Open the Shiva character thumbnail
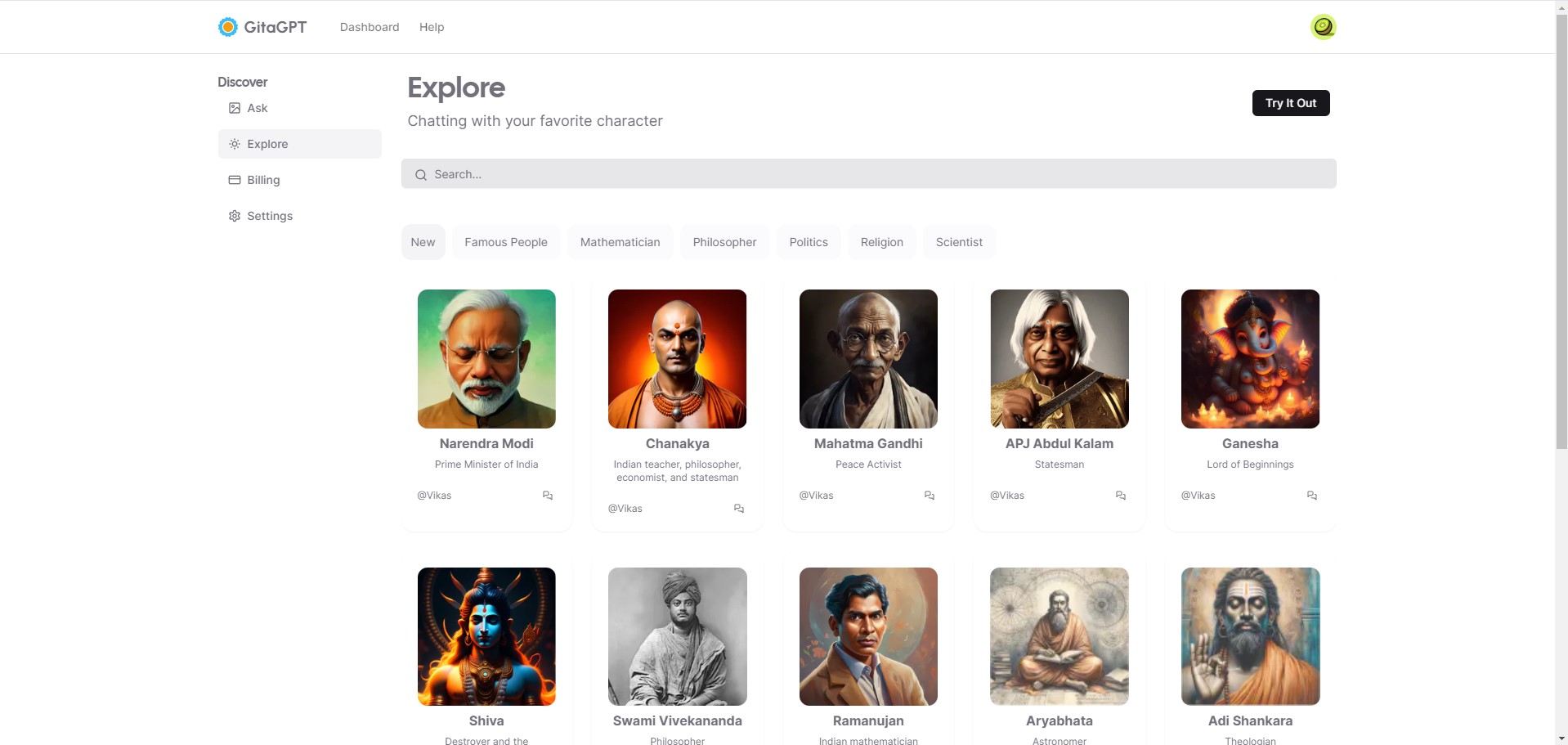This screenshot has height=745, width=1568. click(486, 636)
